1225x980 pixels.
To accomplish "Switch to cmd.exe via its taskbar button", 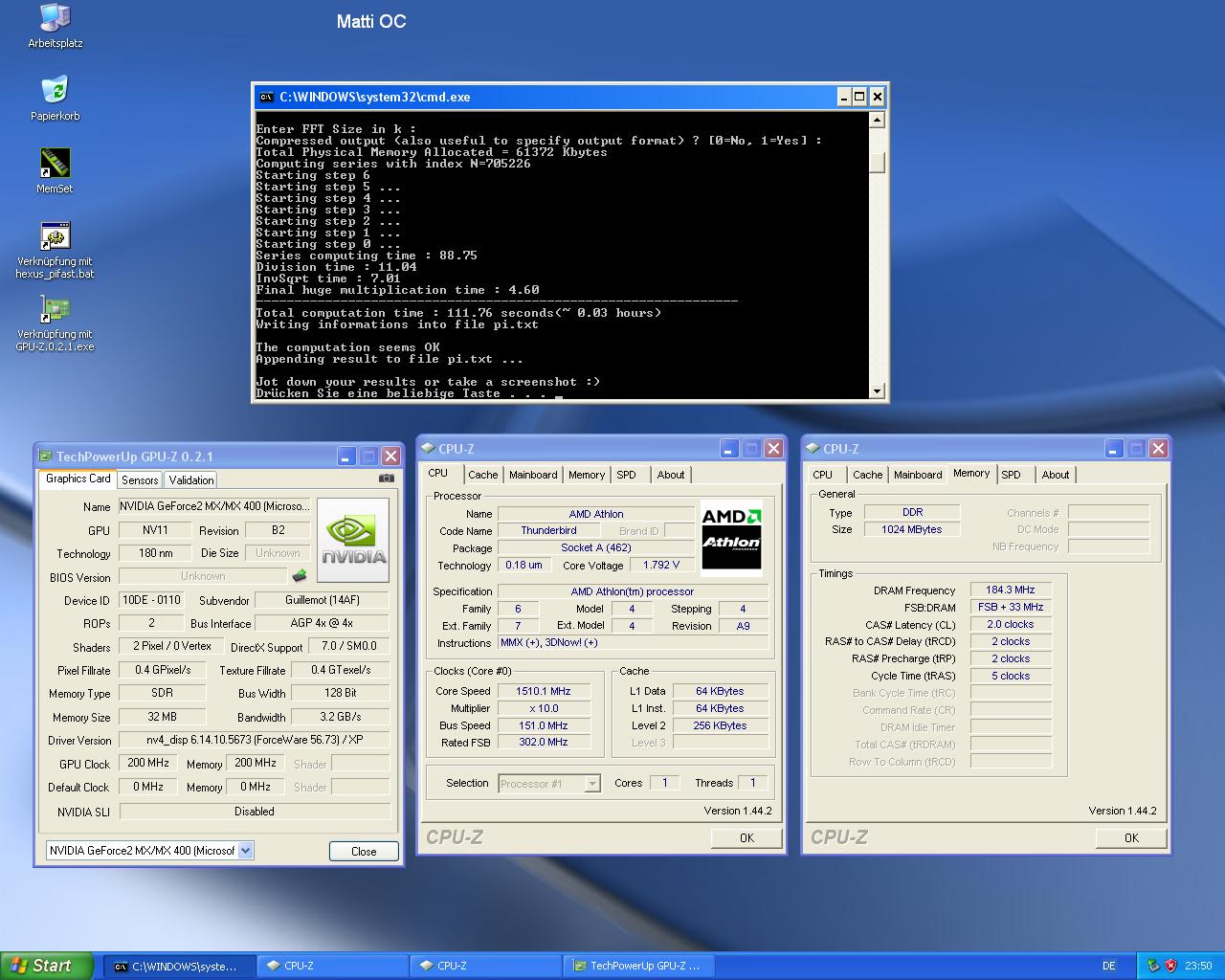I will pyautogui.click(x=180, y=966).
